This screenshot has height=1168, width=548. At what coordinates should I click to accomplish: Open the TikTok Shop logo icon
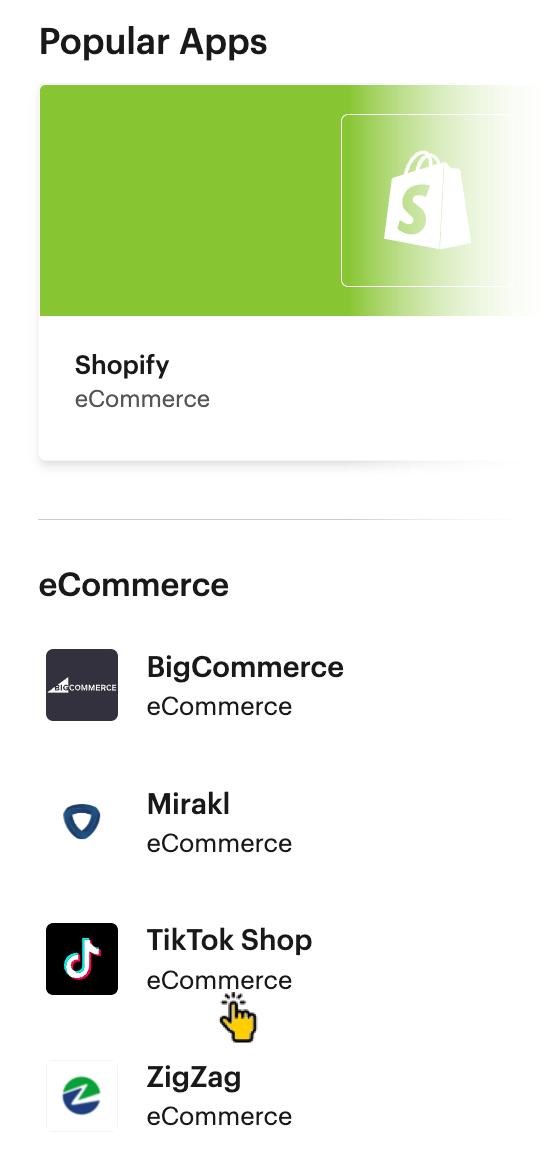point(82,959)
